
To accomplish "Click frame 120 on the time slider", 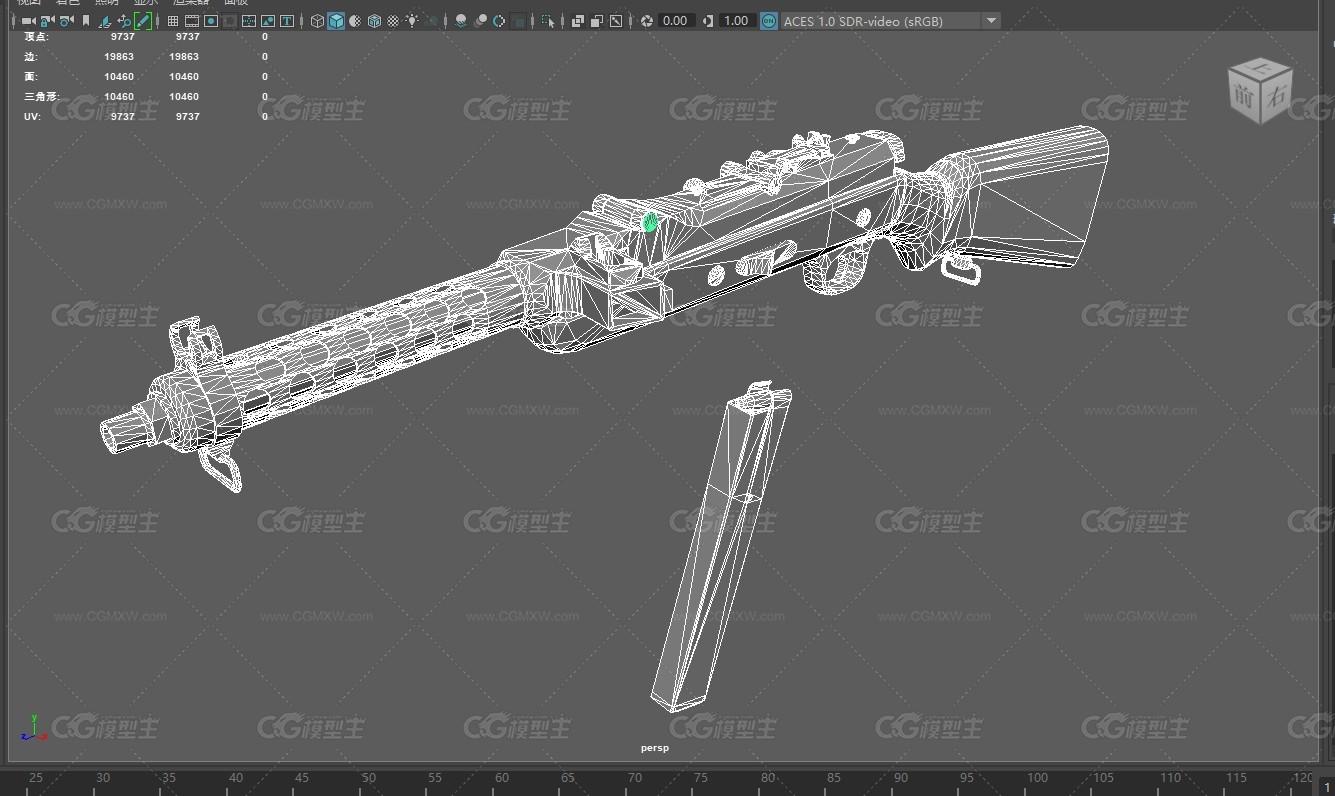I will [x=1302, y=778].
